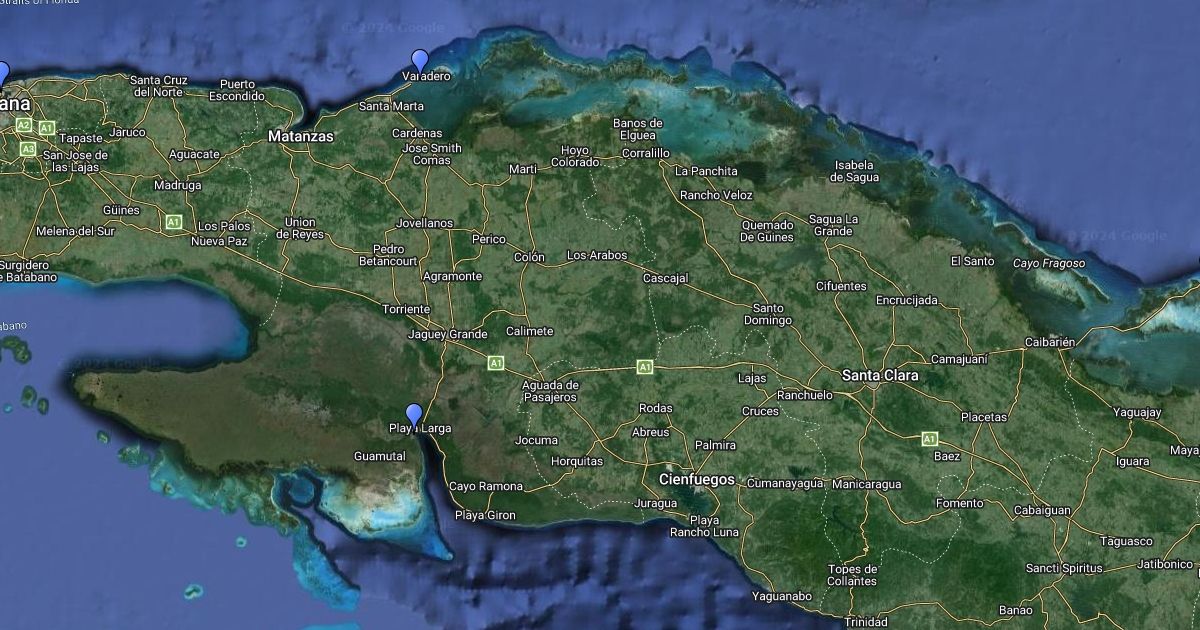Click the Isabela de Sagua label
This screenshot has width=1200, height=630.
point(854,171)
